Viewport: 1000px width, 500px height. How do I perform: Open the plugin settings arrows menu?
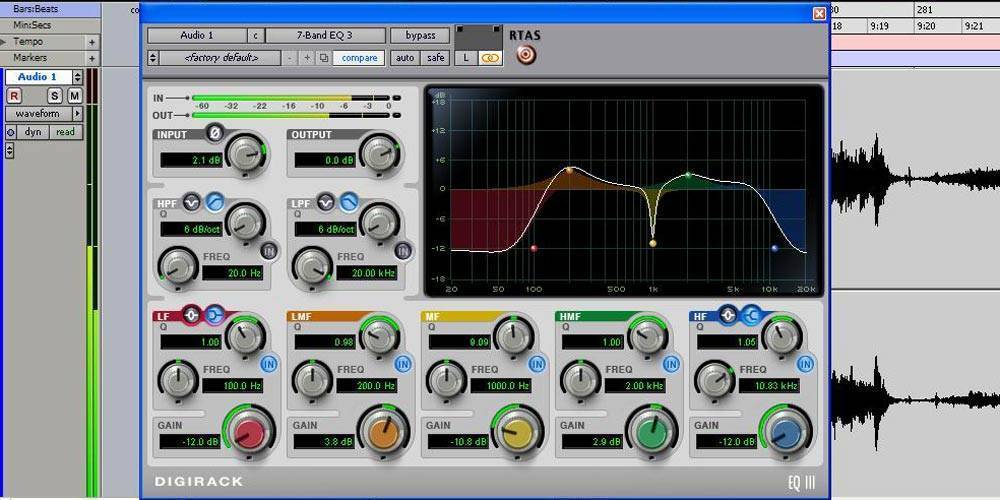tap(152, 57)
